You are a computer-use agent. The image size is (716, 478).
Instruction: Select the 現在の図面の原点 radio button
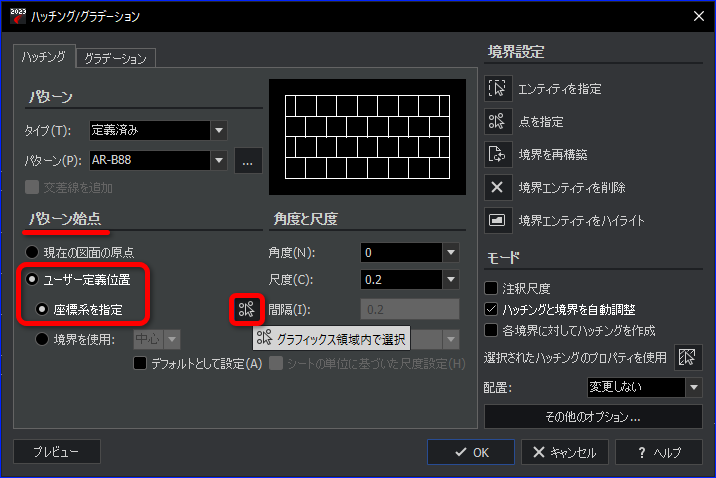point(32,252)
